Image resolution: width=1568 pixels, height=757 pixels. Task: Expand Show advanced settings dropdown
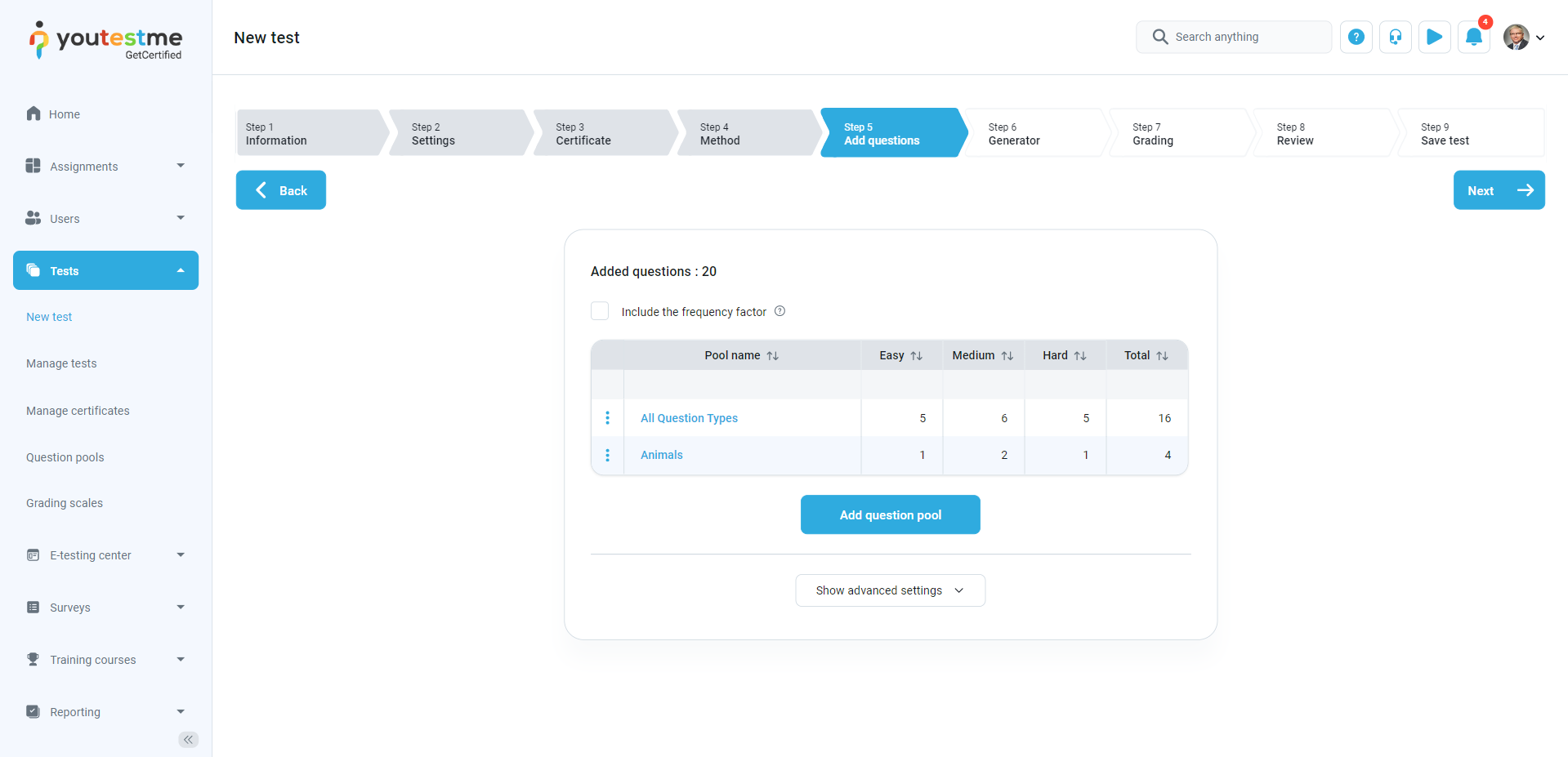pyautogui.click(x=890, y=590)
